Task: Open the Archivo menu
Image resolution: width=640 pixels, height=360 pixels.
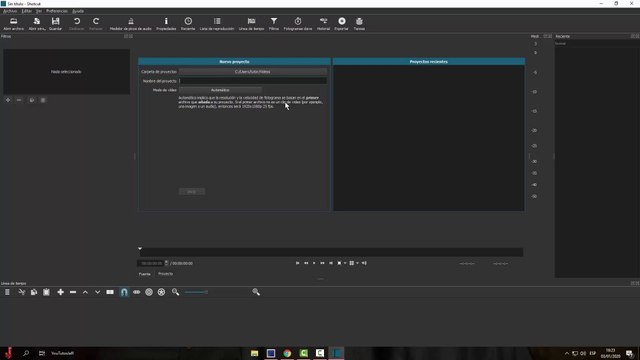Action: (10, 11)
